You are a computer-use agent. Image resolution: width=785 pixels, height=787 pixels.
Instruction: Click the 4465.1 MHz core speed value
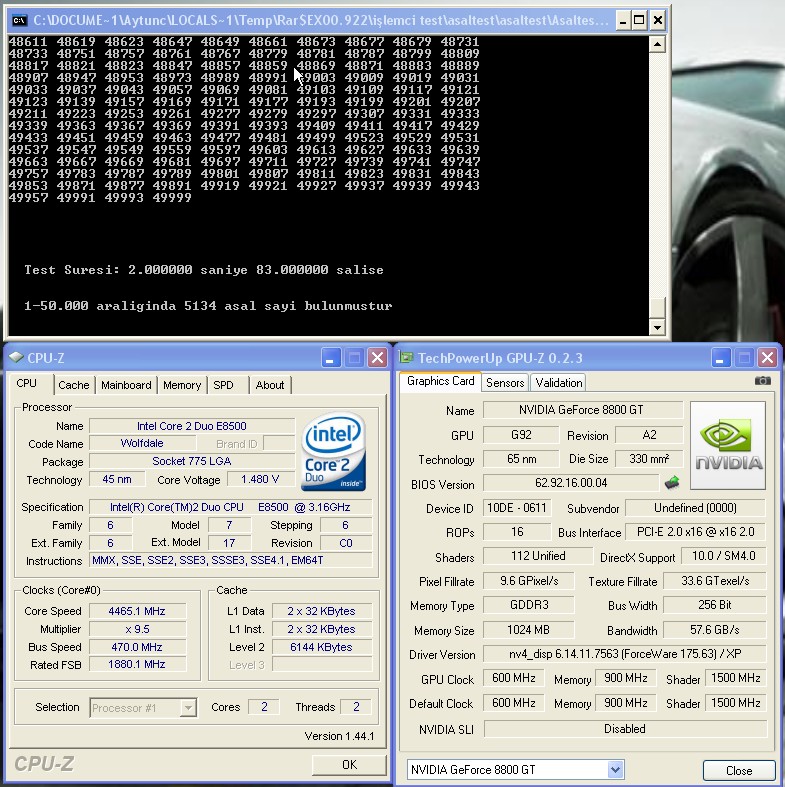(x=137, y=611)
